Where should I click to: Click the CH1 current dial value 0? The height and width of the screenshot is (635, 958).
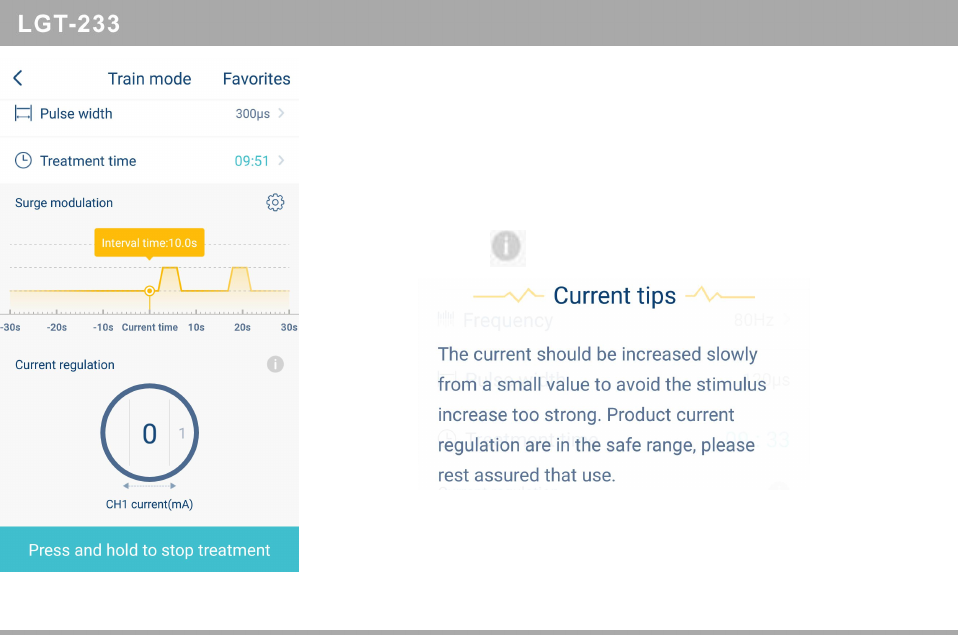(x=149, y=434)
